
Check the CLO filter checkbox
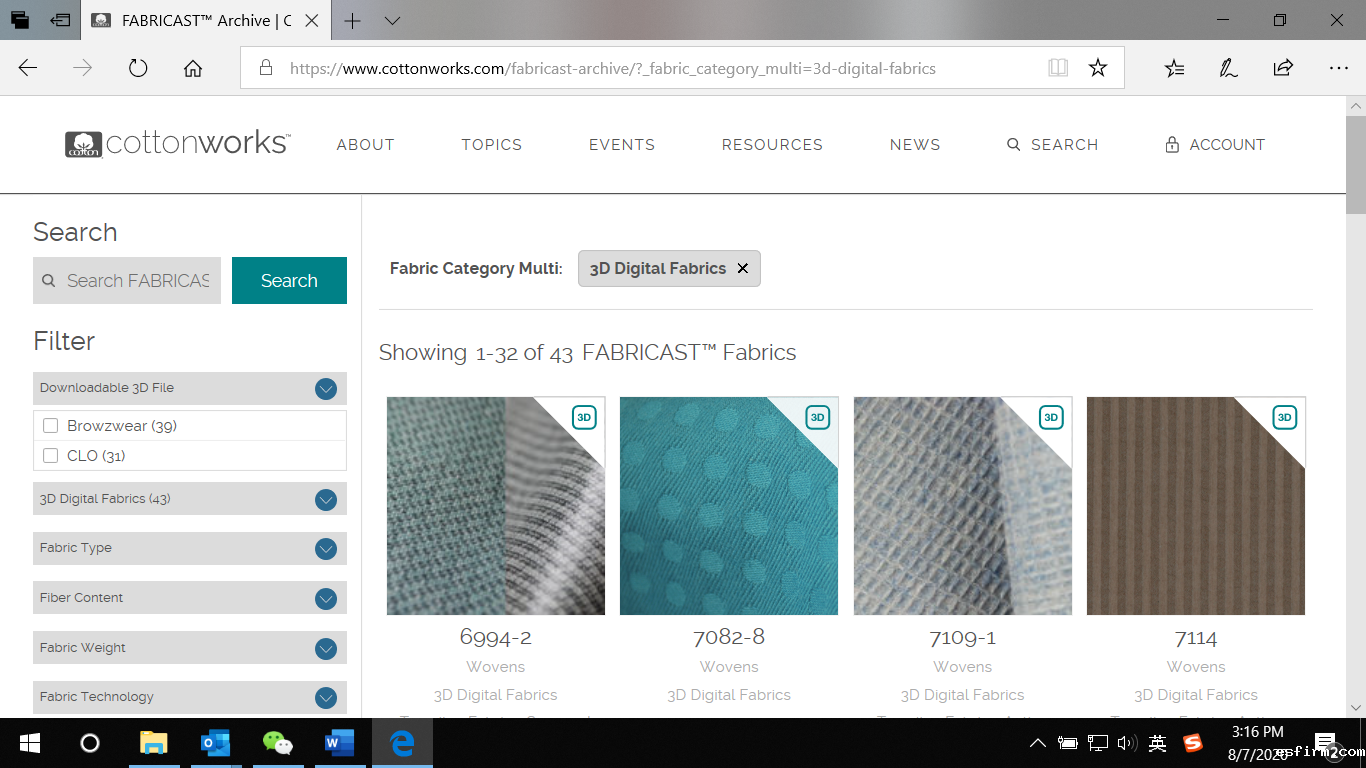[51, 456]
